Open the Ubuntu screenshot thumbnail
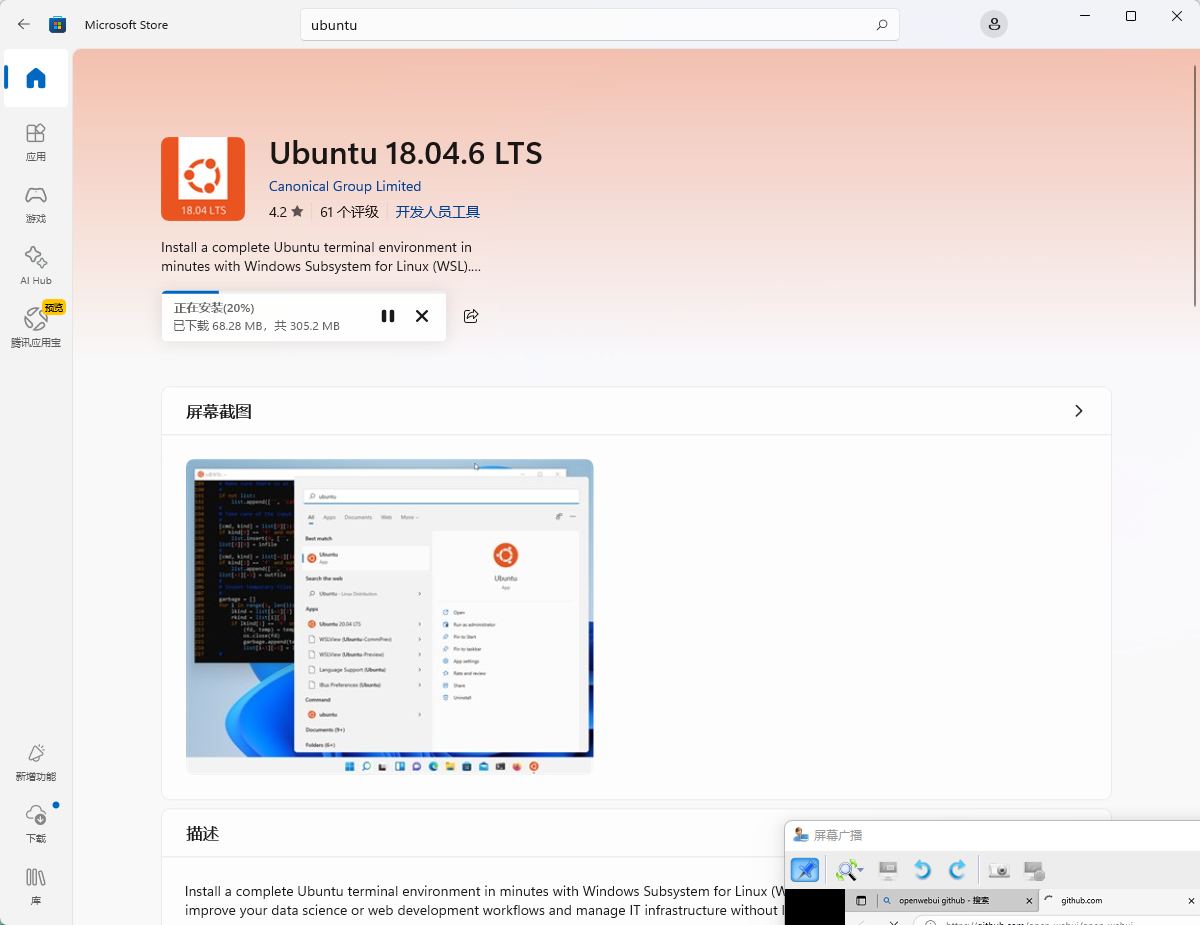 (x=390, y=616)
